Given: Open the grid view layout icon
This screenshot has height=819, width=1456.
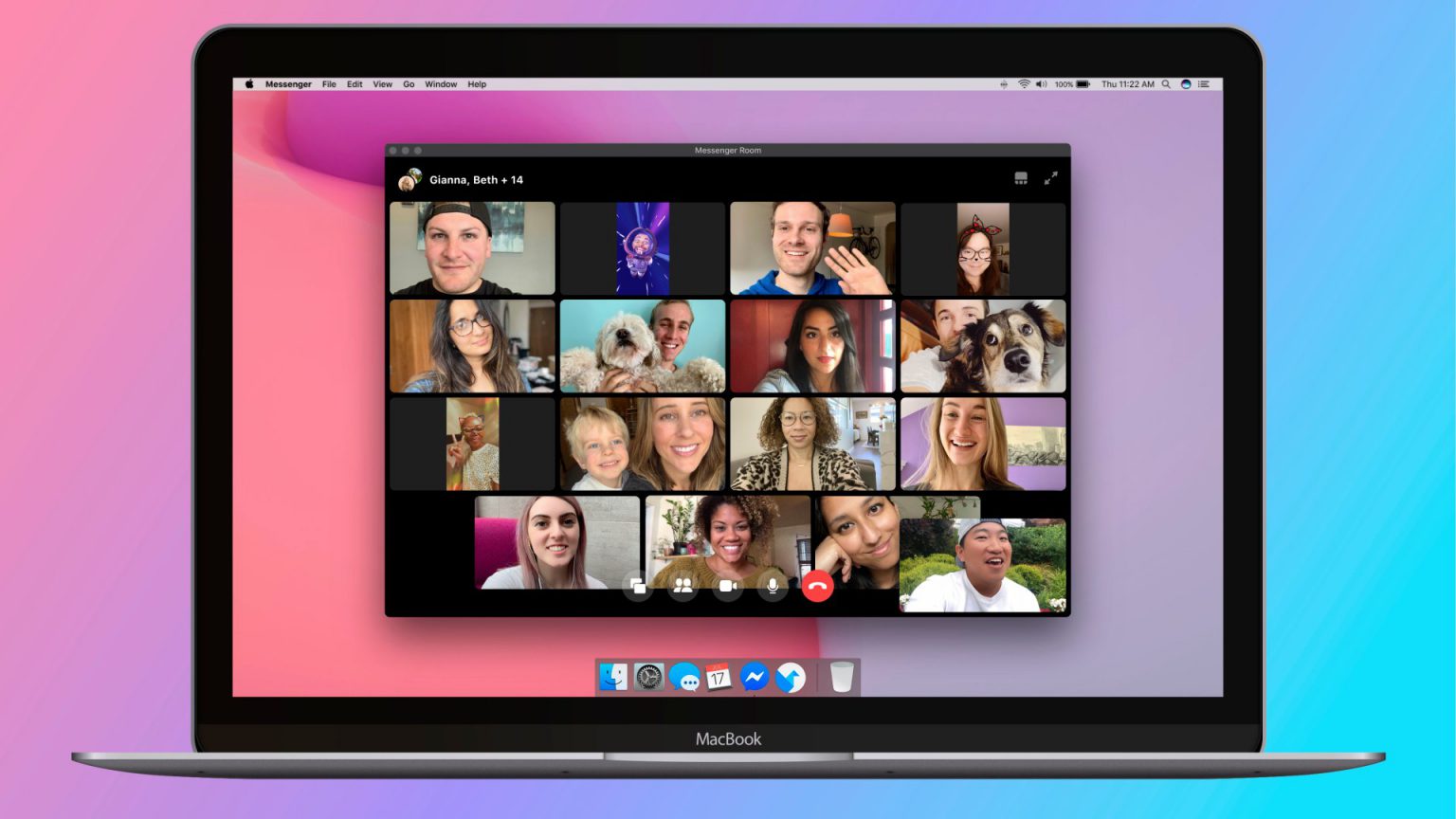Looking at the screenshot, I should [1021, 178].
